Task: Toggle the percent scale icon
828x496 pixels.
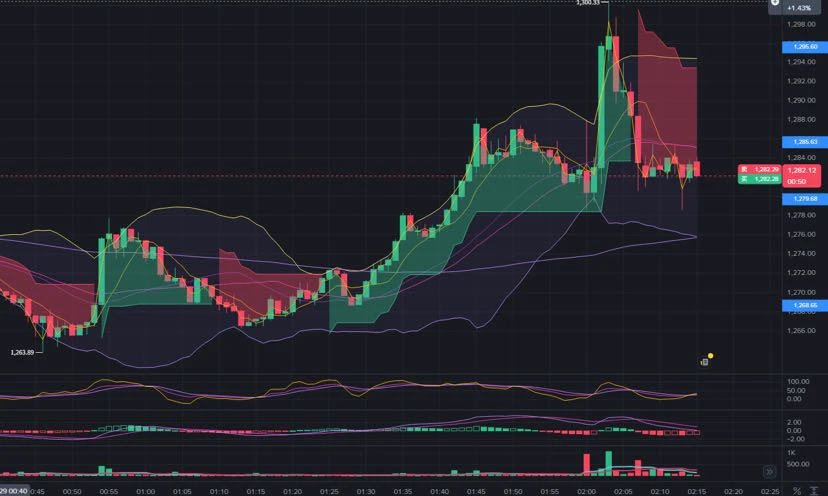Action: (796, 491)
